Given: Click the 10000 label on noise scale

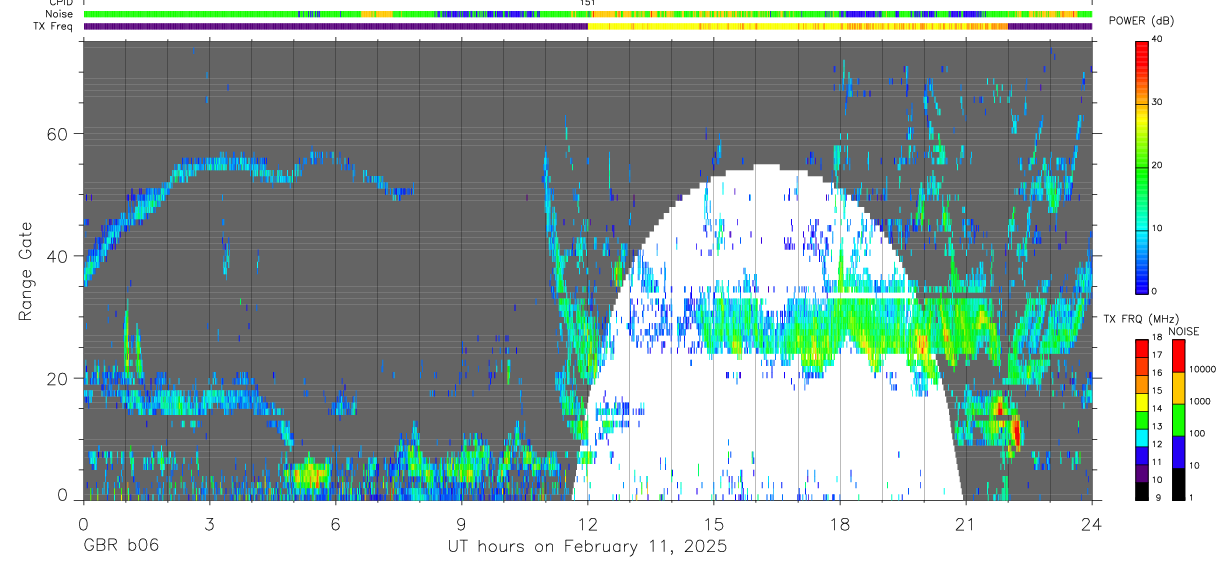Looking at the screenshot, I should pos(1202,369).
